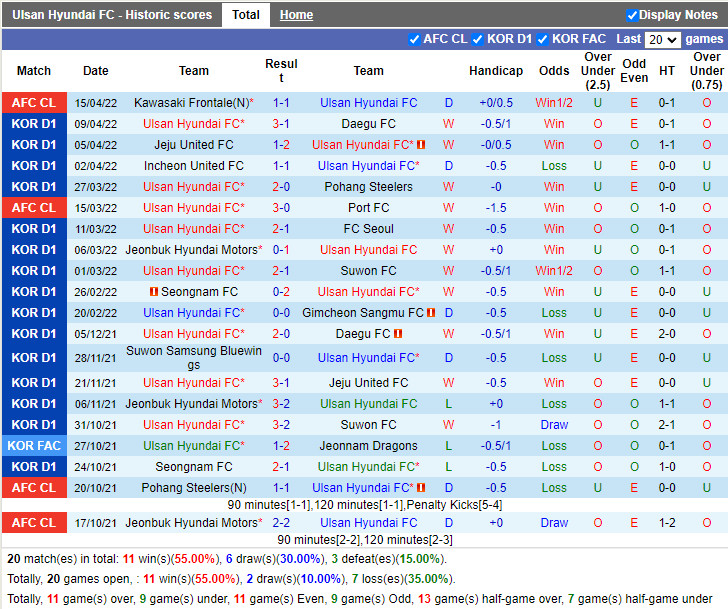The height and width of the screenshot is (609, 728).
Task: Click the green KOR FAC league badge
Action: tap(34, 446)
